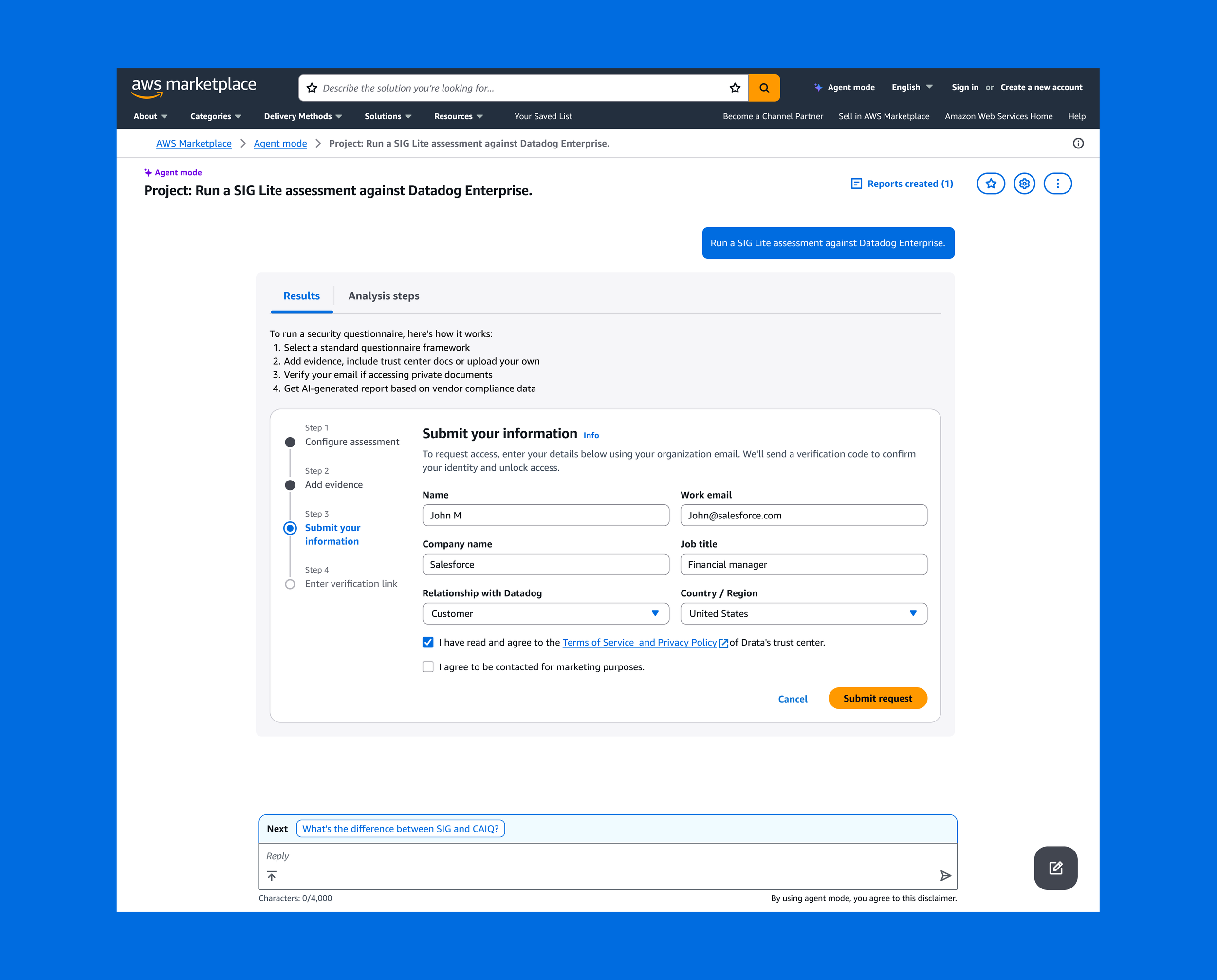The image size is (1217, 980).
Task: Open Country / Region dropdown
Action: (x=803, y=613)
